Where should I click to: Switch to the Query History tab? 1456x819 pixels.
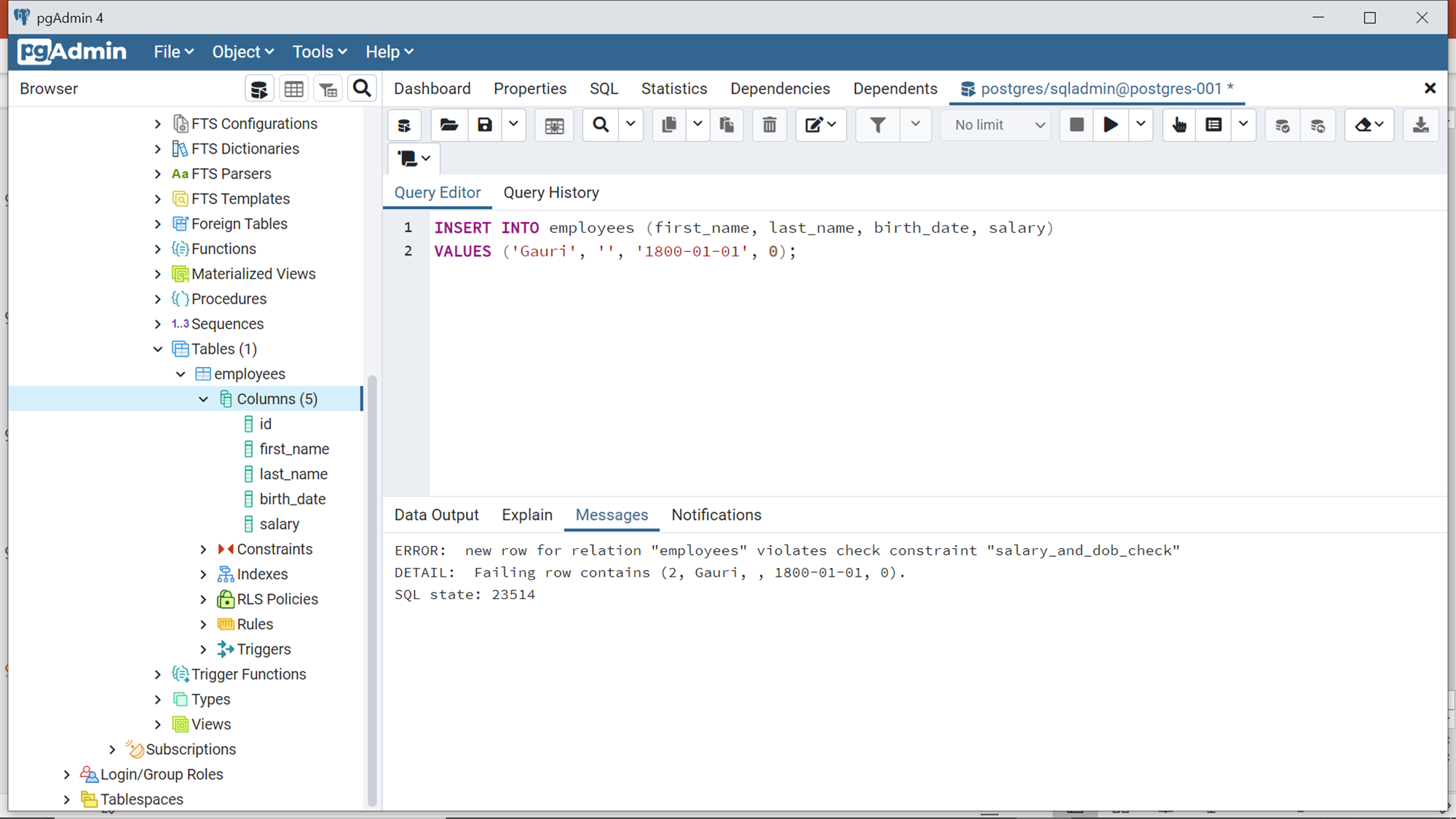coord(551,193)
